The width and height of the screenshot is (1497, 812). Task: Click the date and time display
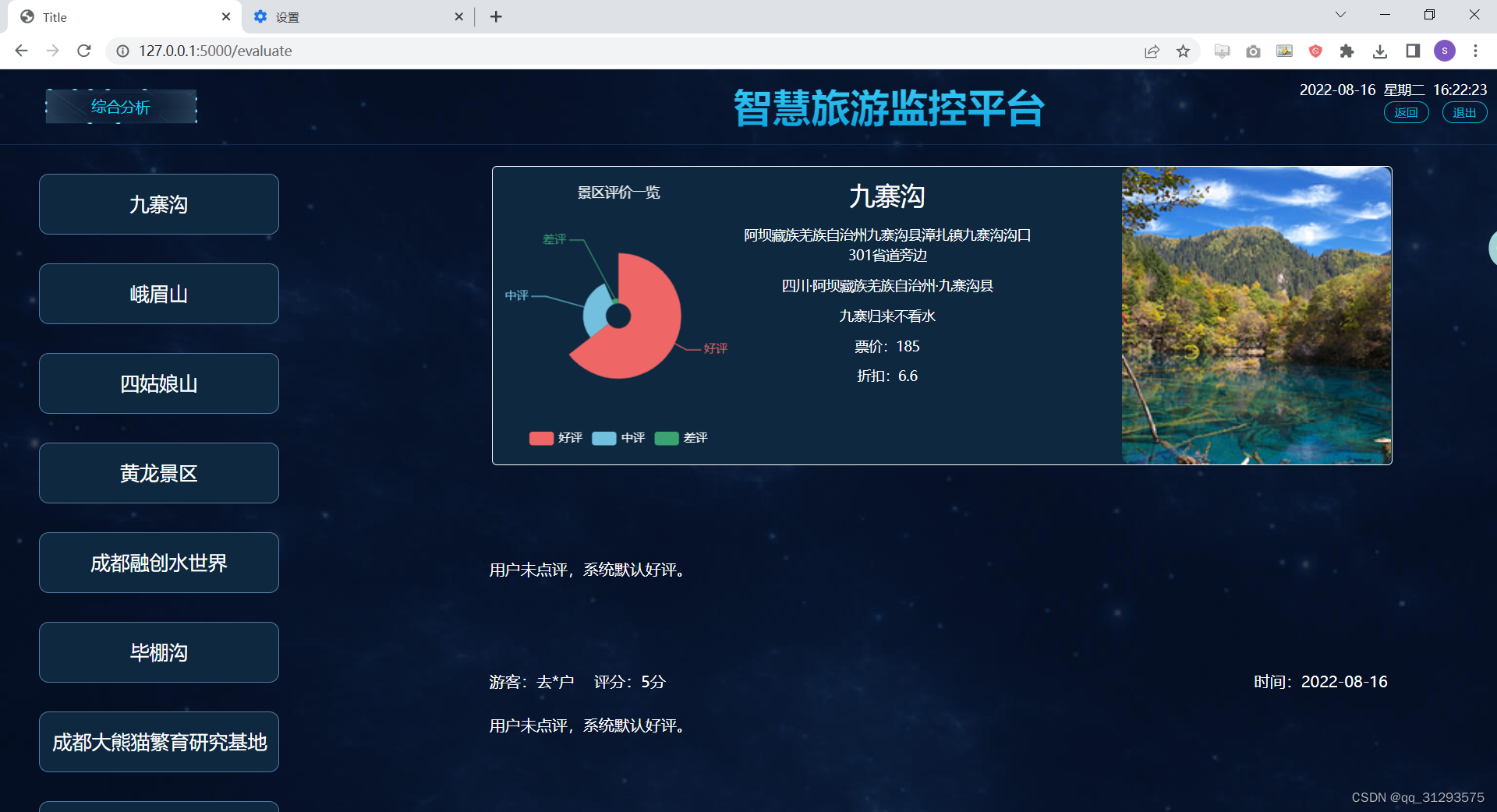pyautogui.click(x=1393, y=90)
